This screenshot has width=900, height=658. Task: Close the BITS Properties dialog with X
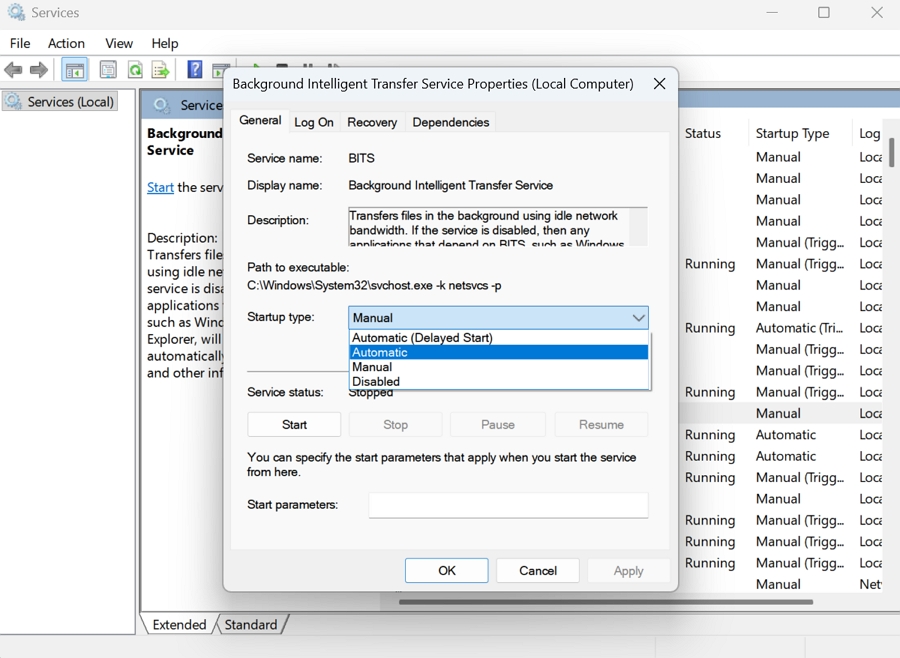click(x=659, y=84)
